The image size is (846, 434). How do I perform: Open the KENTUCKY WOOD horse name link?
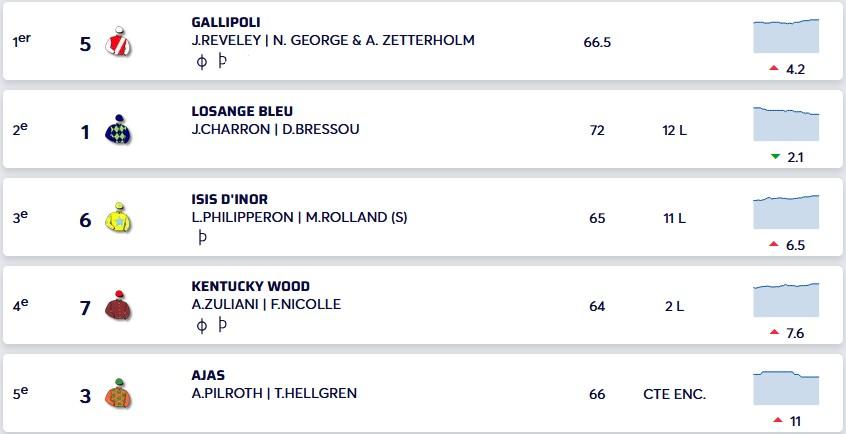pos(250,286)
